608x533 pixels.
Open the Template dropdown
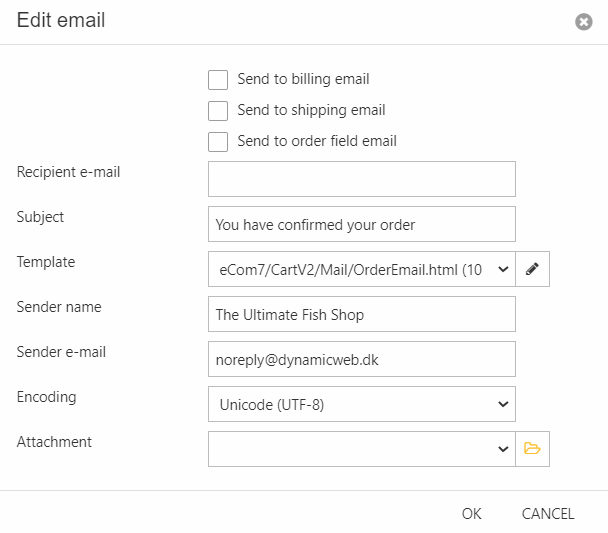tap(361, 269)
